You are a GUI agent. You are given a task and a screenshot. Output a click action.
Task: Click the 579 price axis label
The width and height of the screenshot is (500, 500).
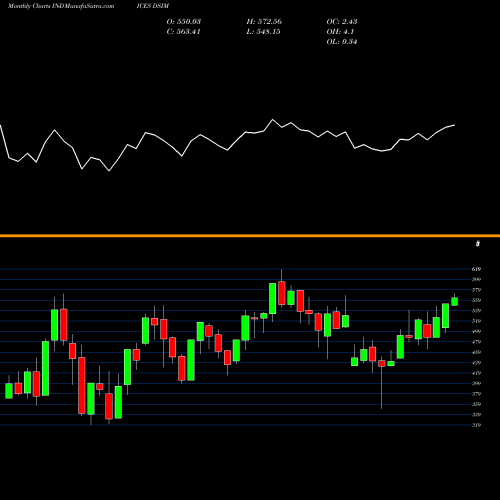click(476, 290)
